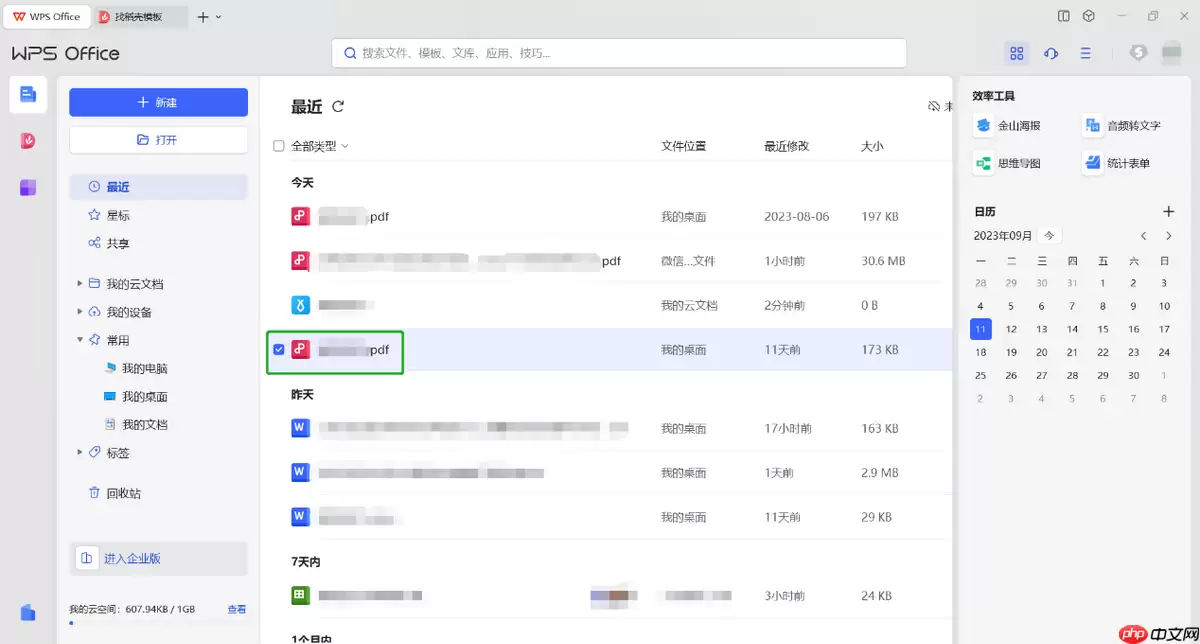
Task: Click the headset customer service icon
Action: (1051, 53)
